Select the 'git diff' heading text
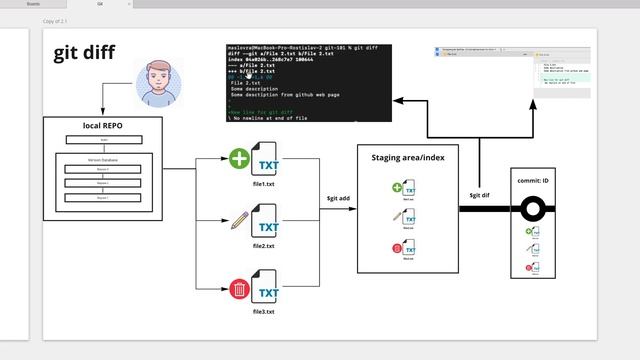 (x=84, y=53)
